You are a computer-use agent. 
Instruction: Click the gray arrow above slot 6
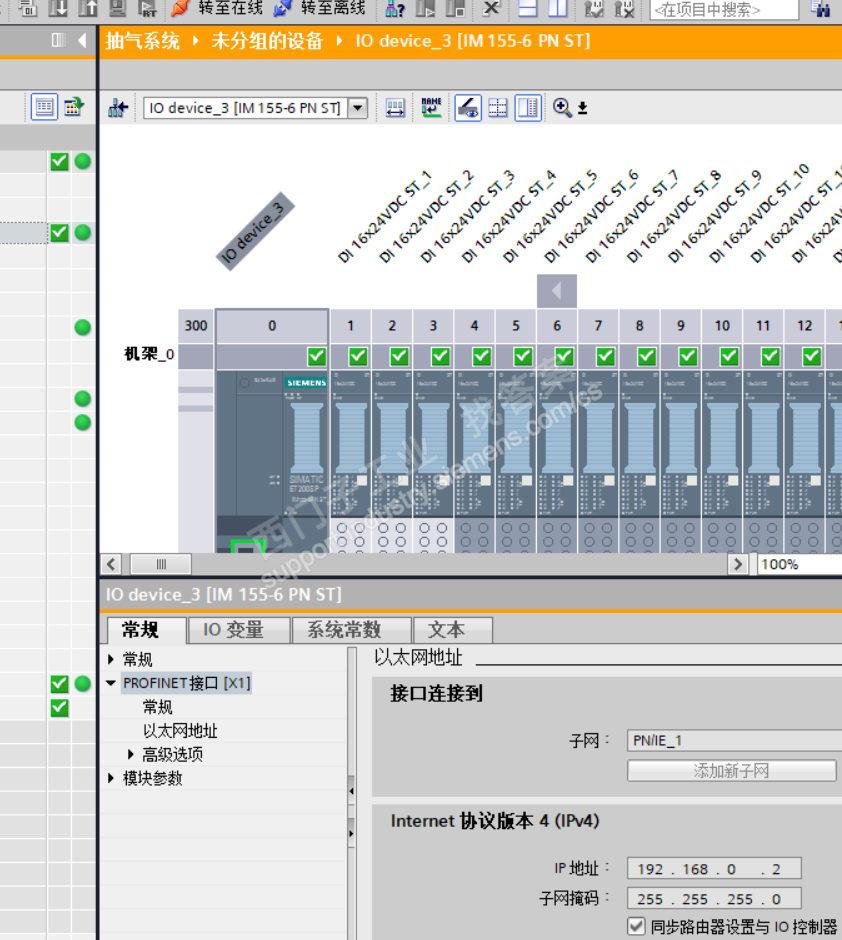click(557, 291)
